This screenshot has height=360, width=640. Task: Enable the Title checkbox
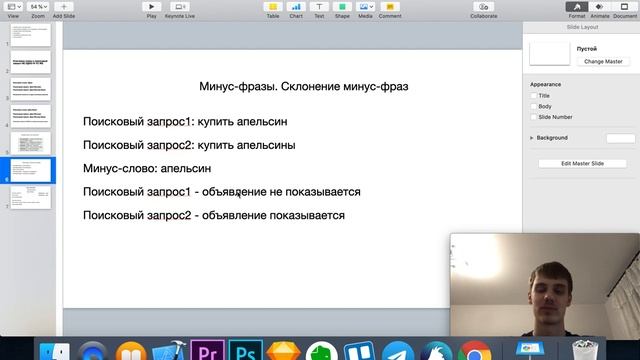click(533, 96)
